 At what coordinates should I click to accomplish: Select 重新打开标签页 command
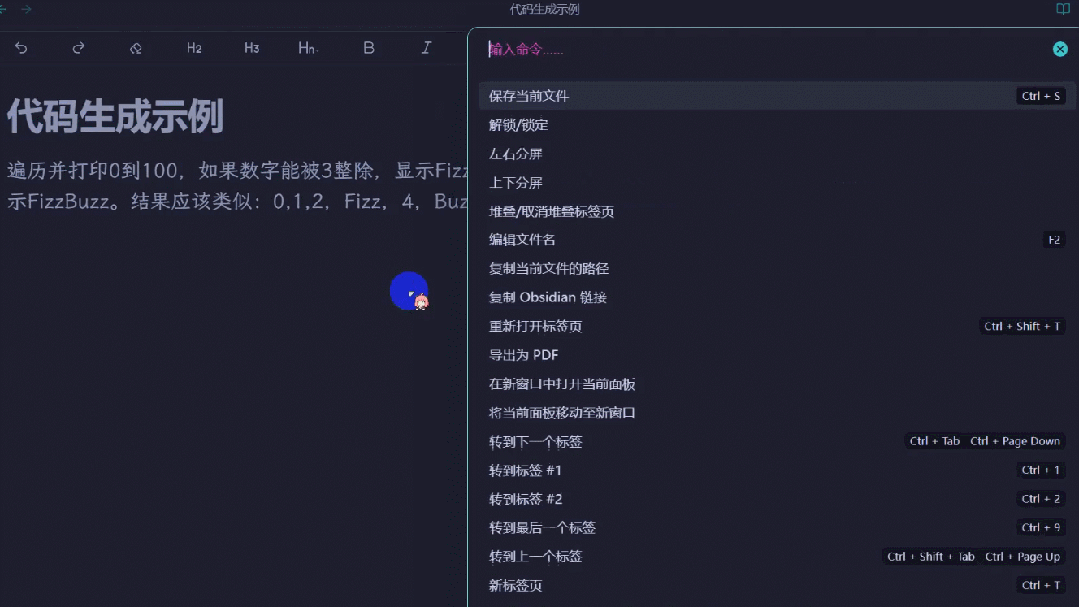point(777,326)
